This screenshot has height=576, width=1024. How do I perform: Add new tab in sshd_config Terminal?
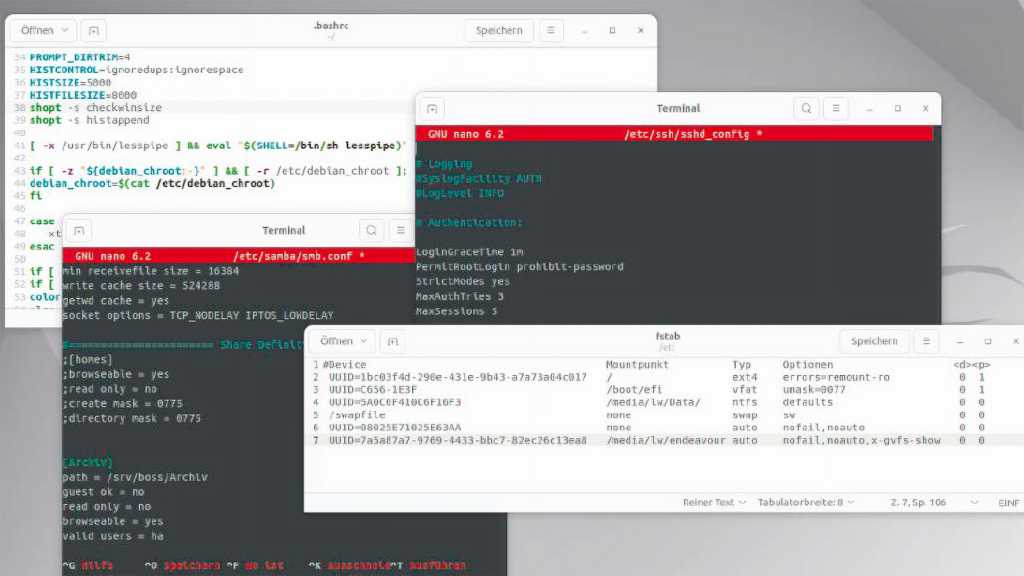click(x=432, y=109)
